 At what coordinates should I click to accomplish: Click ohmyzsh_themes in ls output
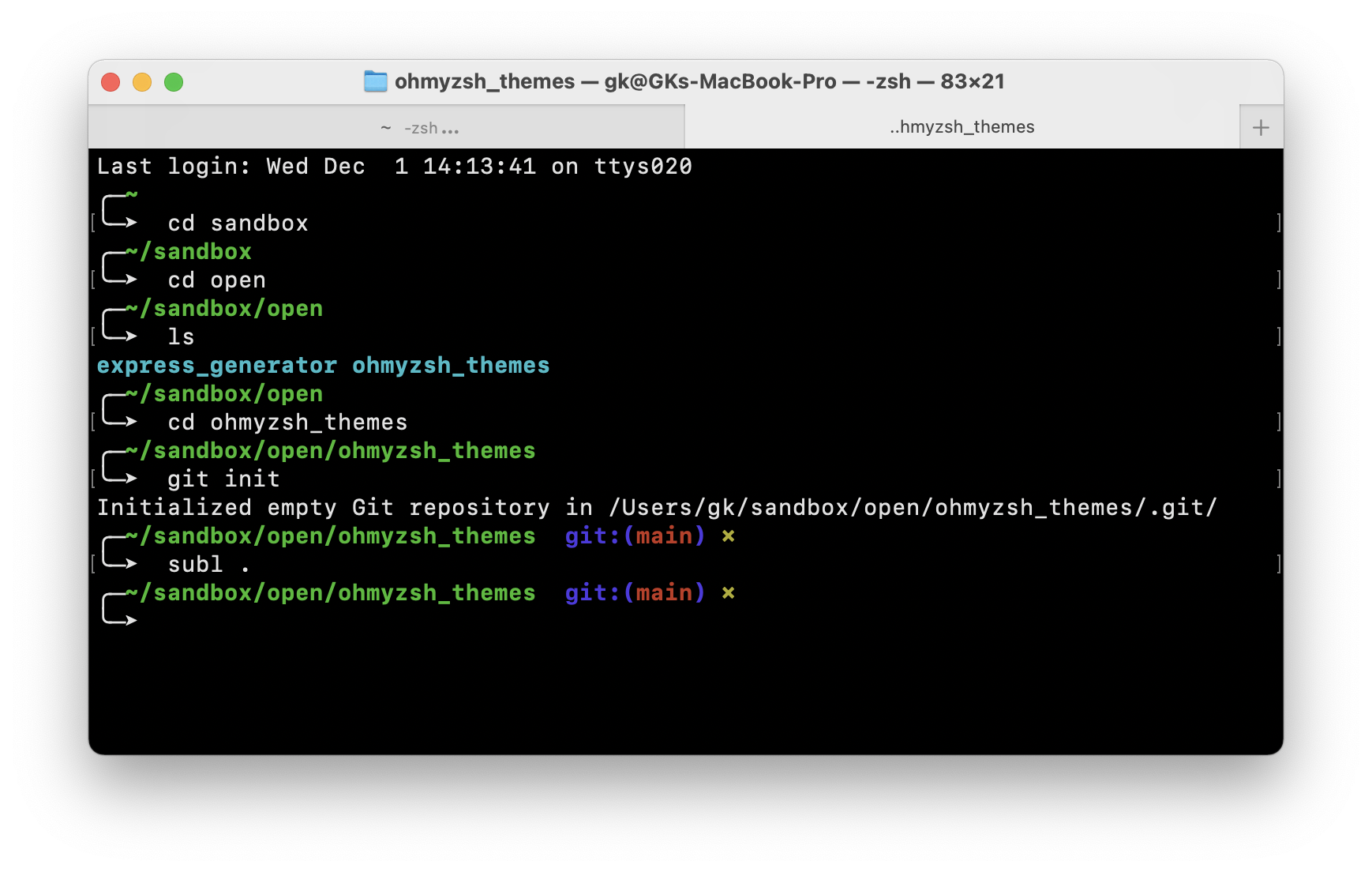451,366
